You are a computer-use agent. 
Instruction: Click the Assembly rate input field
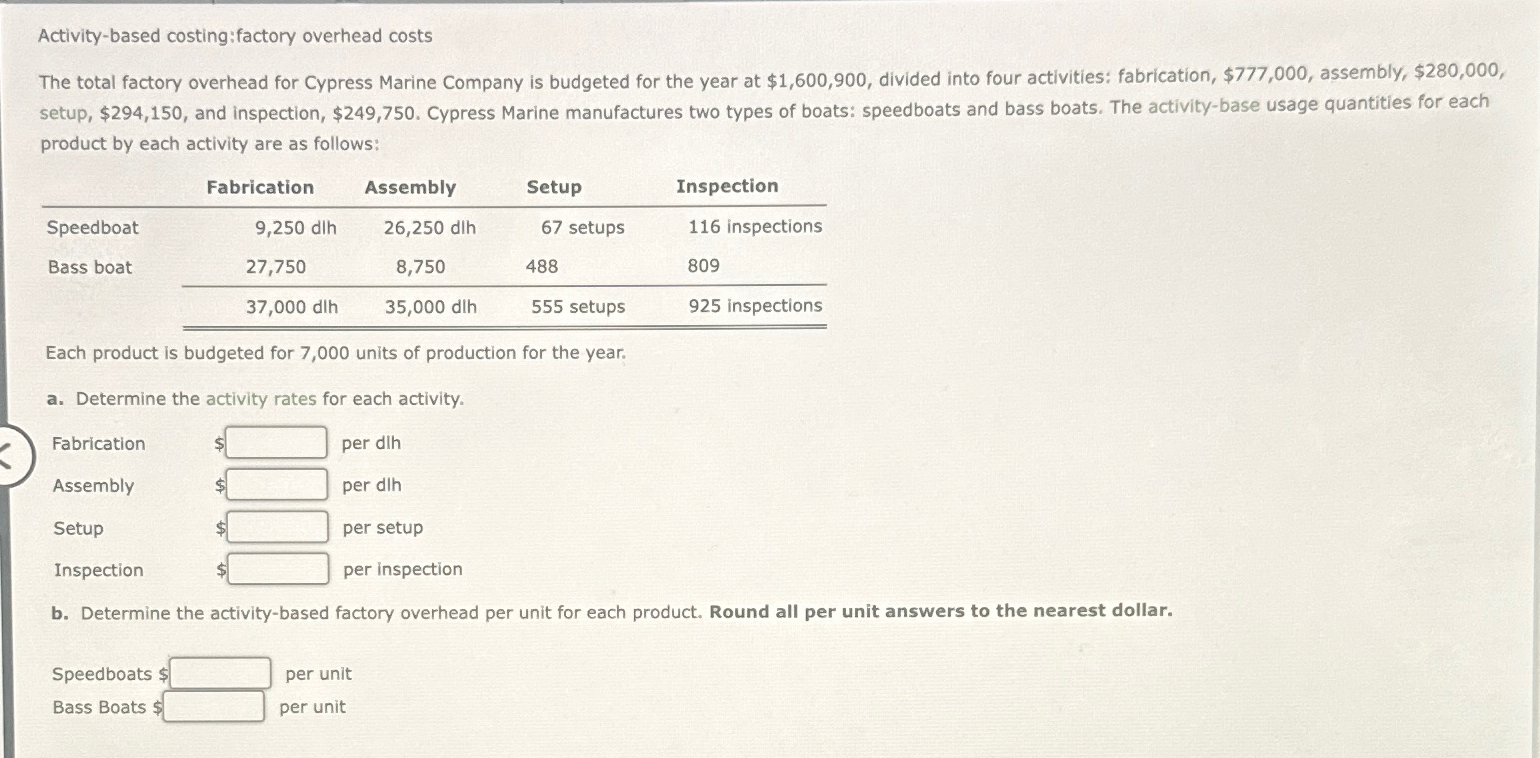pos(279,484)
